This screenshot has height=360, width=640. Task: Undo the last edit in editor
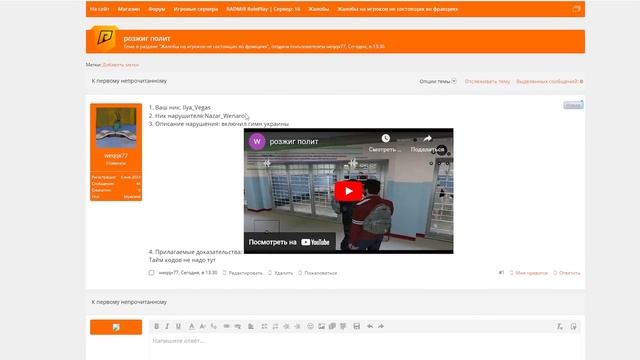pyautogui.click(x=370, y=326)
